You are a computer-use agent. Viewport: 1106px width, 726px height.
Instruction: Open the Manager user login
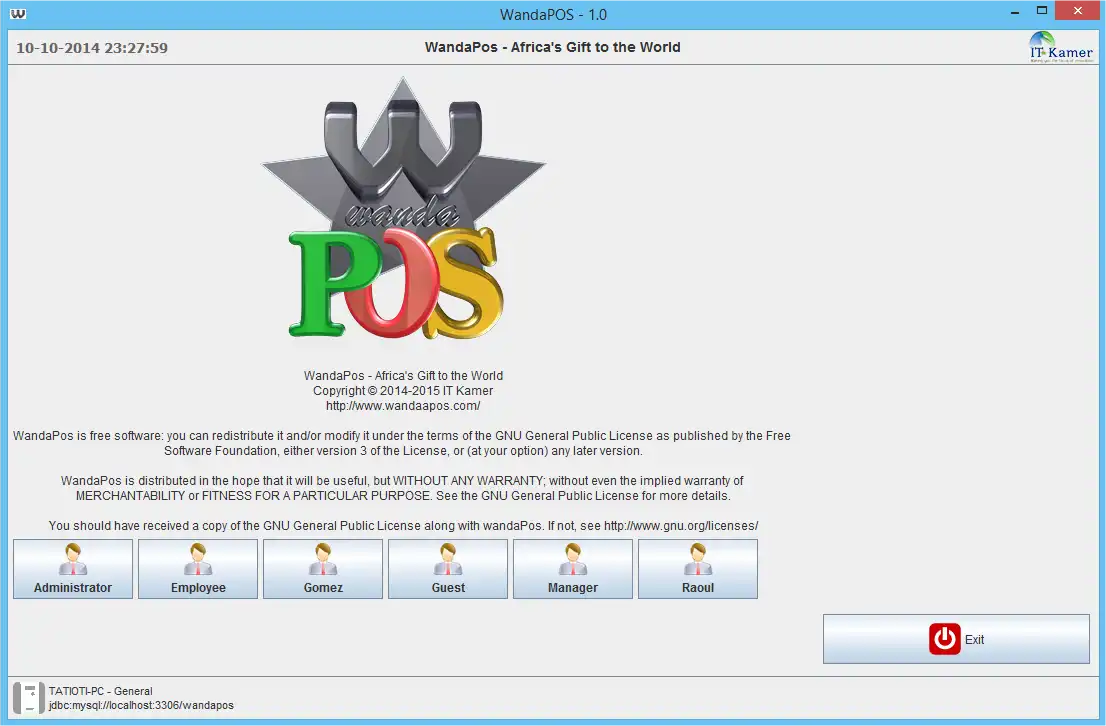[x=573, y=569]
